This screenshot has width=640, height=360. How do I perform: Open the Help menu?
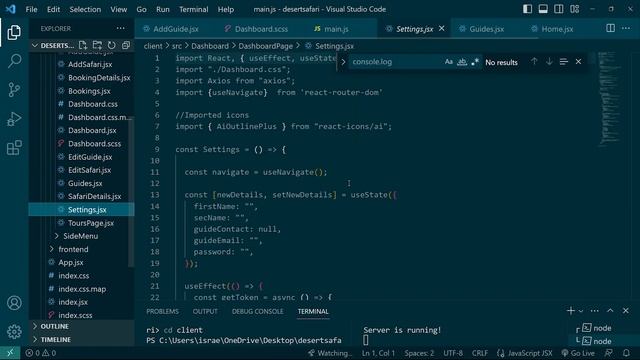226,9
